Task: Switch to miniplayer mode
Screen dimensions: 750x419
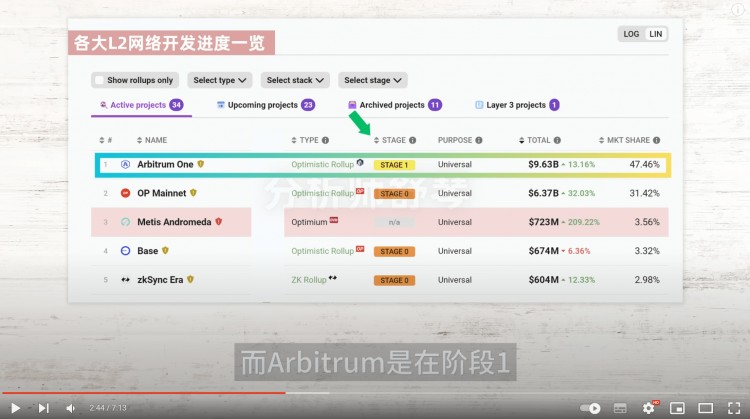Action: (677, 408)
